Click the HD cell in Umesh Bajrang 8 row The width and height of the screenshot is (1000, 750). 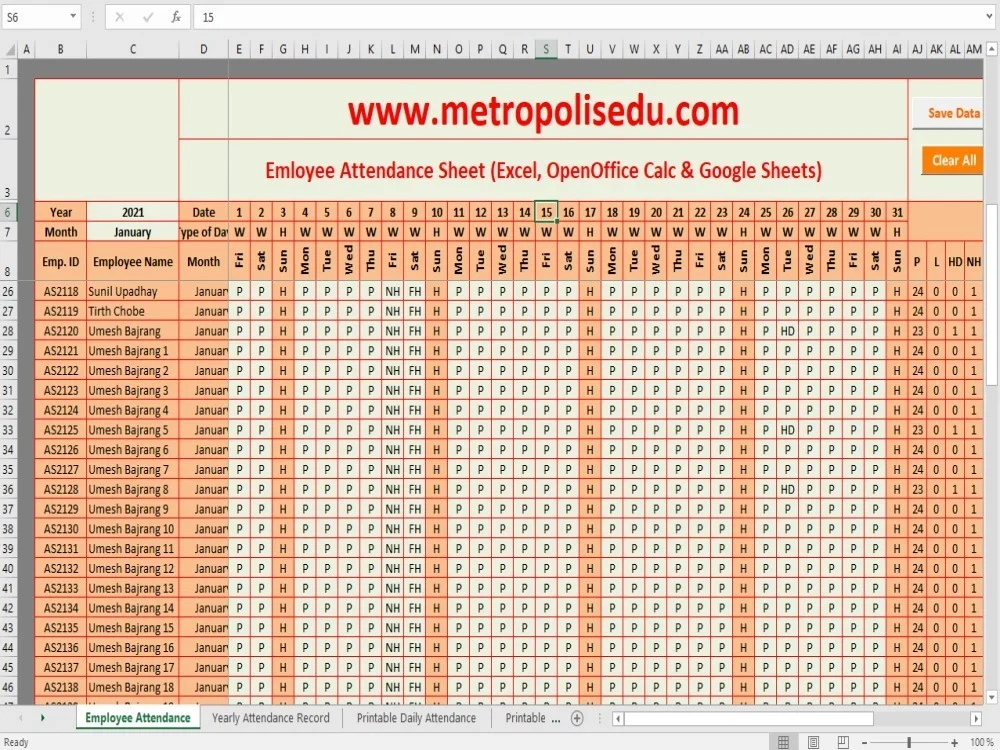click(x=788, y=489)
